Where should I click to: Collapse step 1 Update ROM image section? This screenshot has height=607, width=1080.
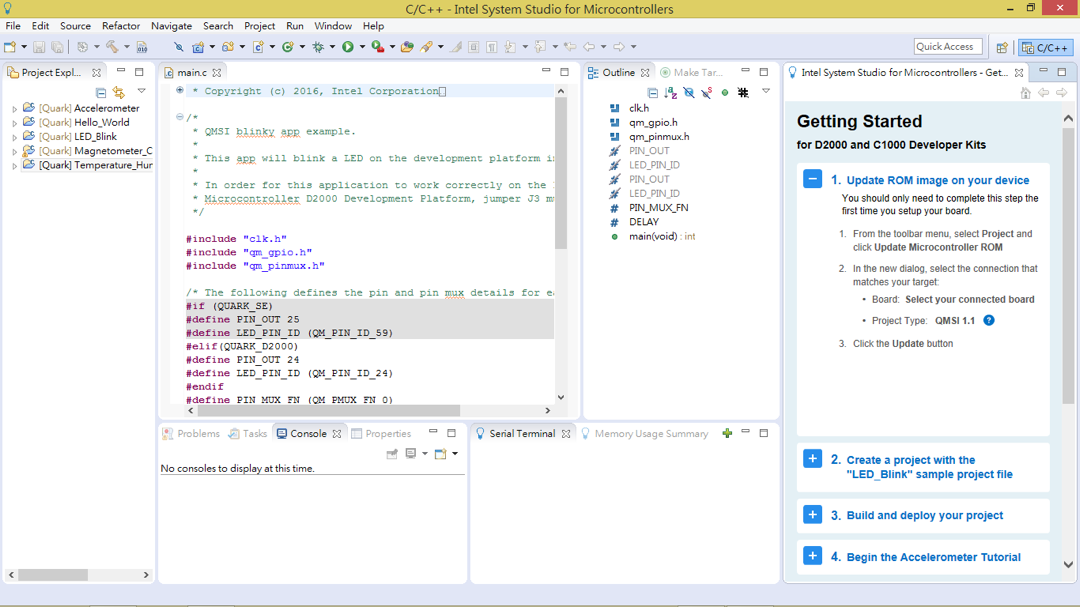point(812,179)
